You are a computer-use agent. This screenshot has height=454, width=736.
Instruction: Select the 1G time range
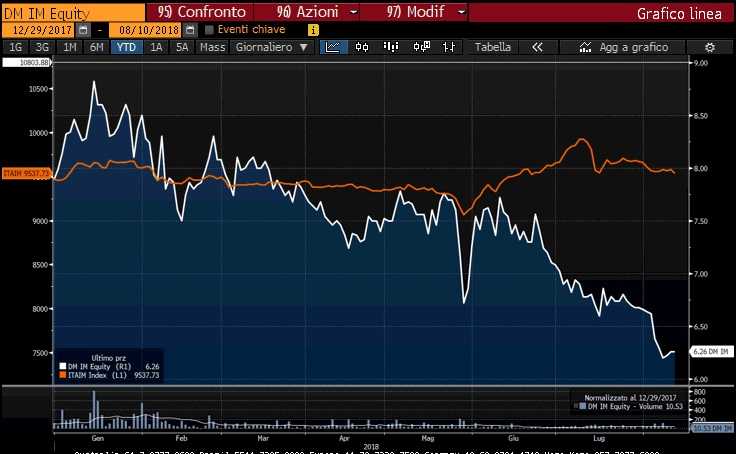tap(15, 47)
